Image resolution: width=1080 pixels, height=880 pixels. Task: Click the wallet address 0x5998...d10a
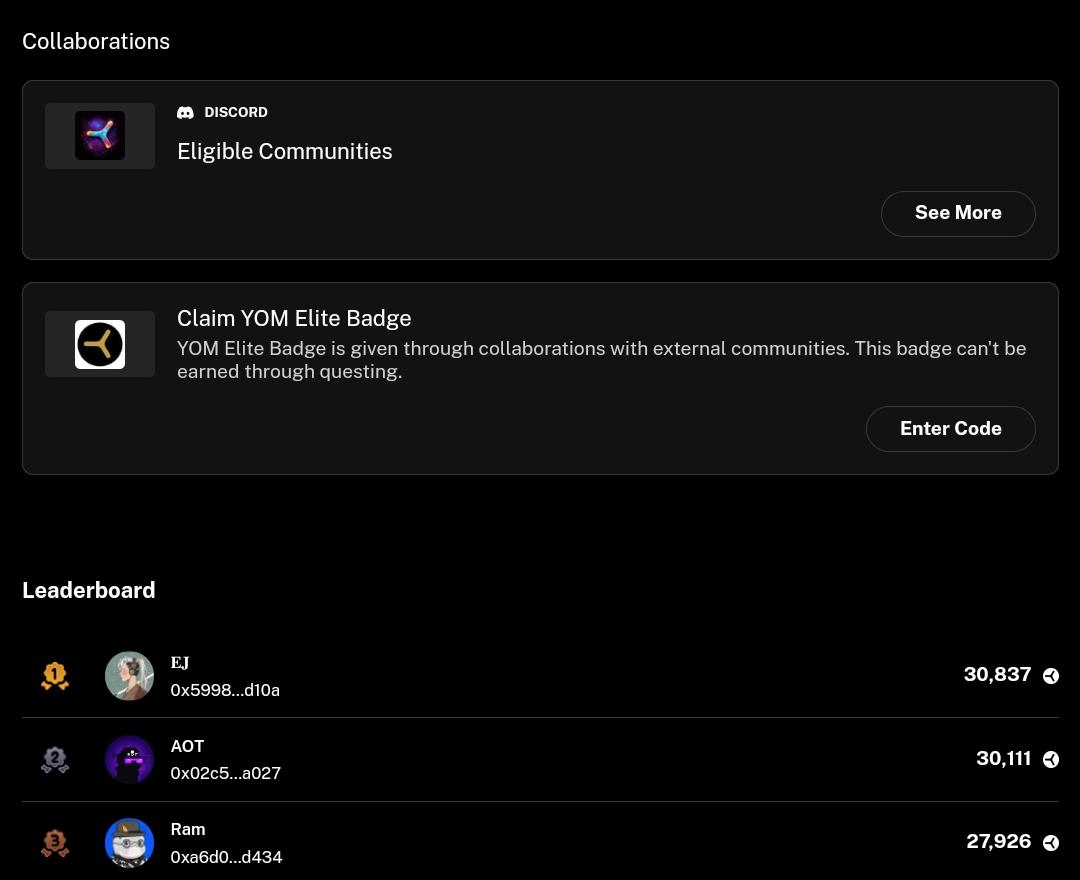tap(225, 690)
